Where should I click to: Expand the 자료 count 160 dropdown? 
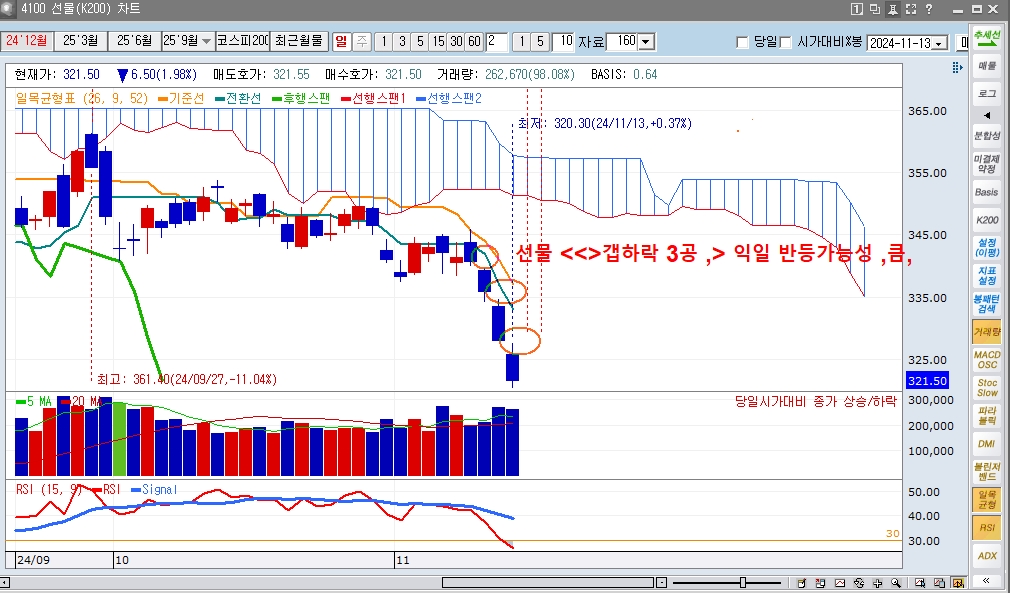pos(646,42)
